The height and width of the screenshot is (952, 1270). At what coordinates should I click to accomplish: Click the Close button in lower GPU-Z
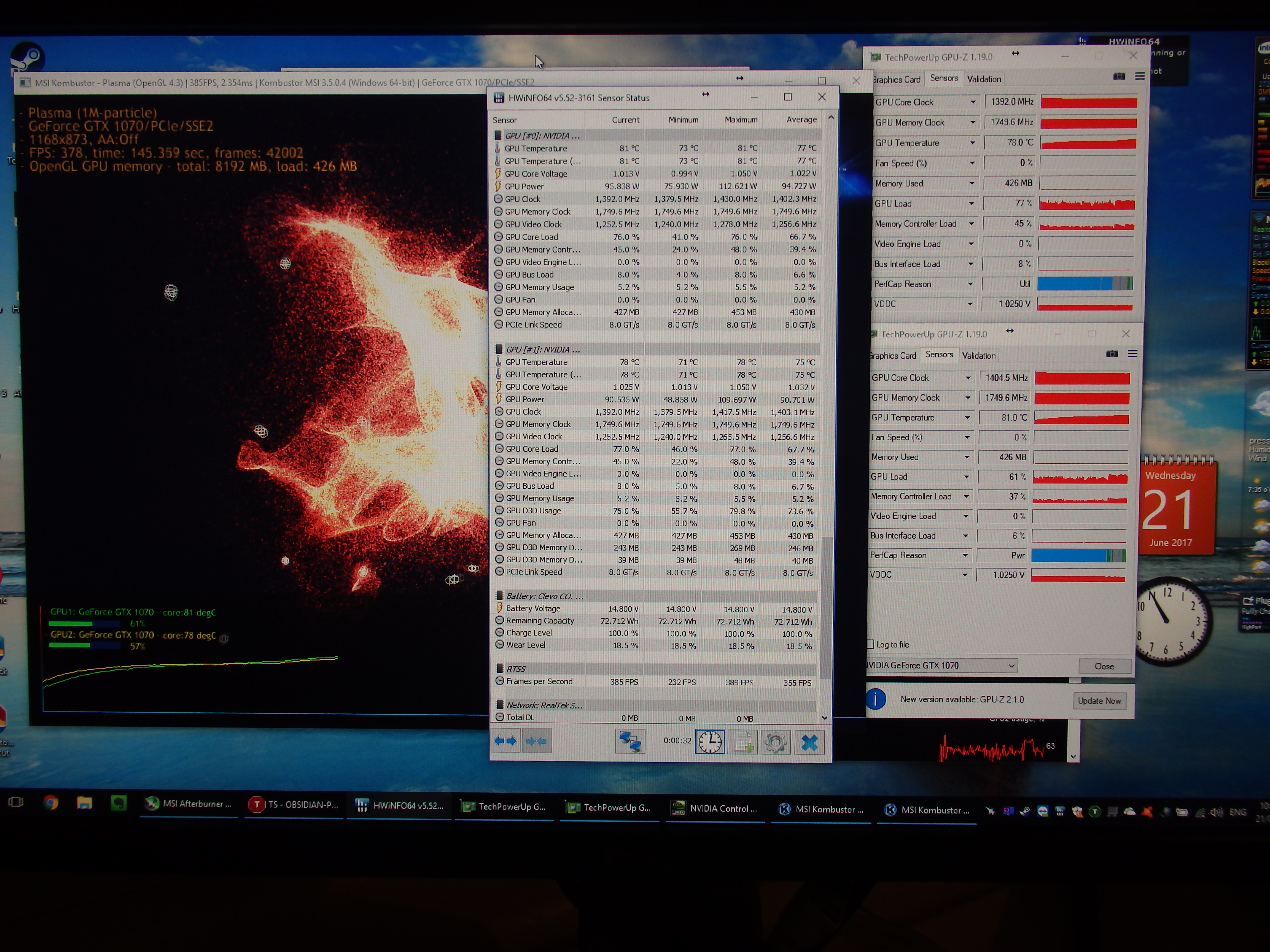click(1104, 666)
